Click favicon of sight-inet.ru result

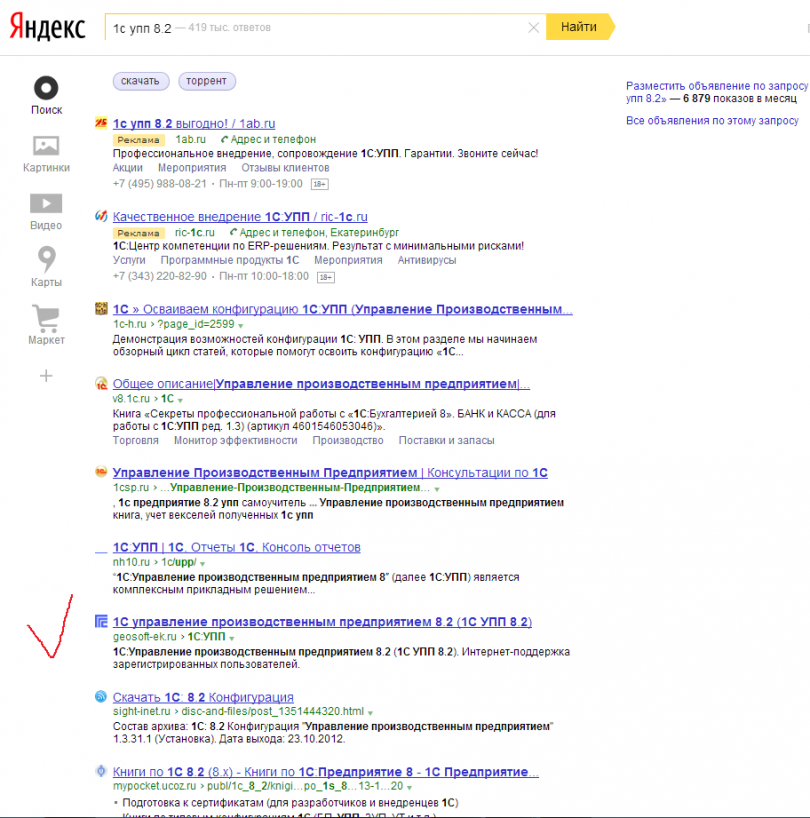pos(101,696)
